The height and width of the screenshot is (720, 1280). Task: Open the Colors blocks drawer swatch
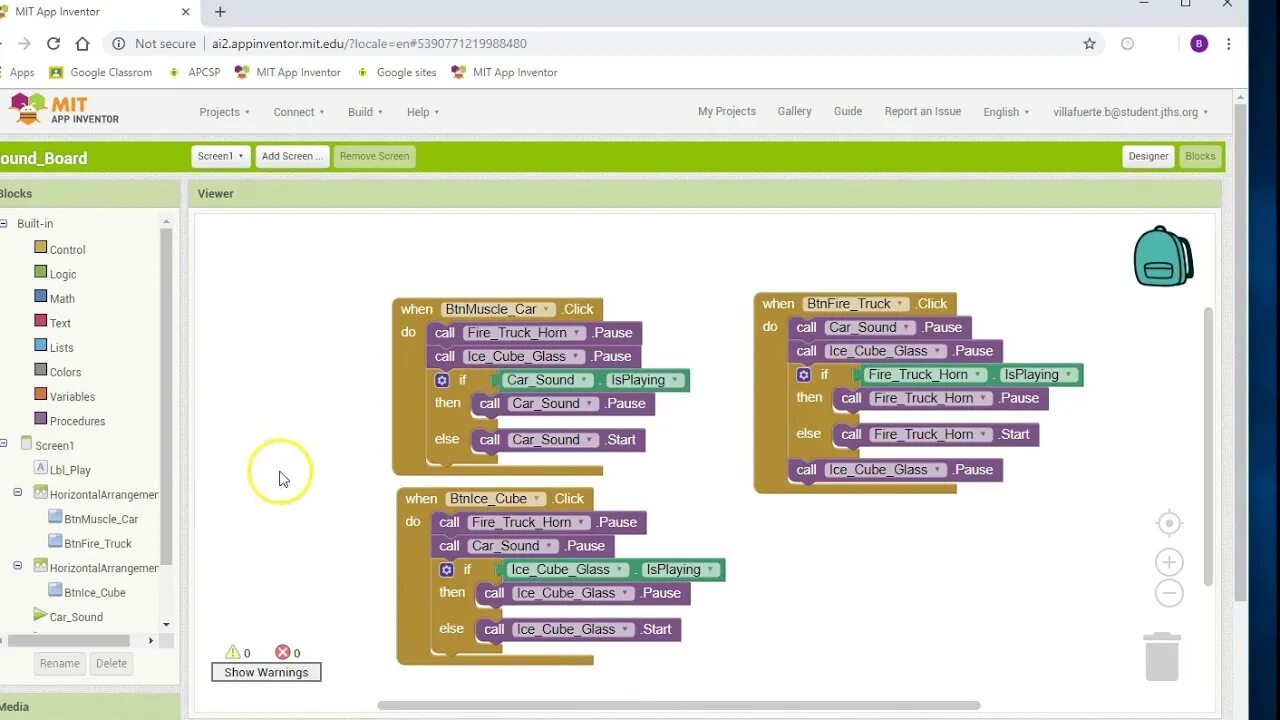pyautogui.click(x=38, y=371)
